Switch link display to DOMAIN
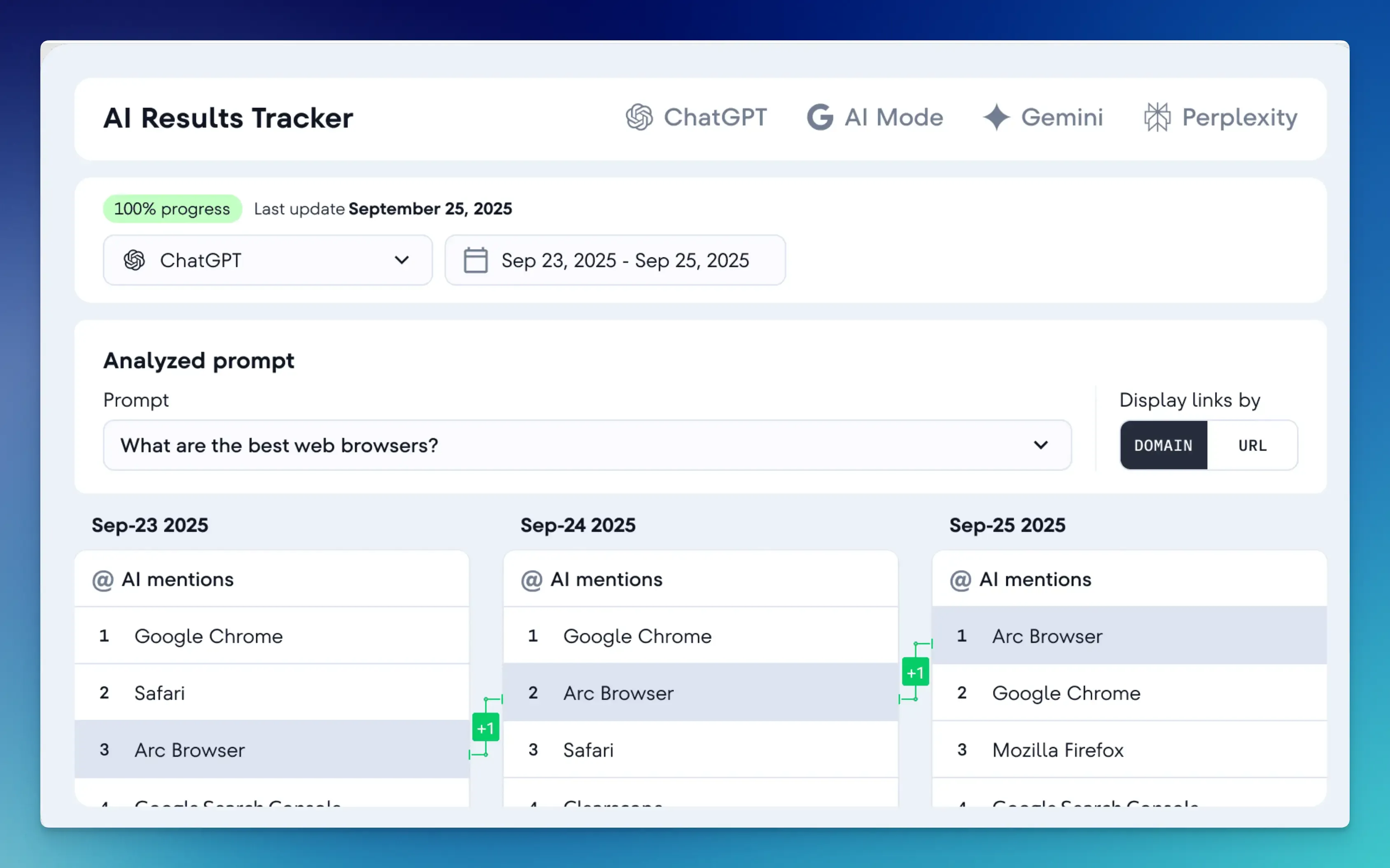The height and width of the screenshot is (868, 1390). coord(1163,446)
